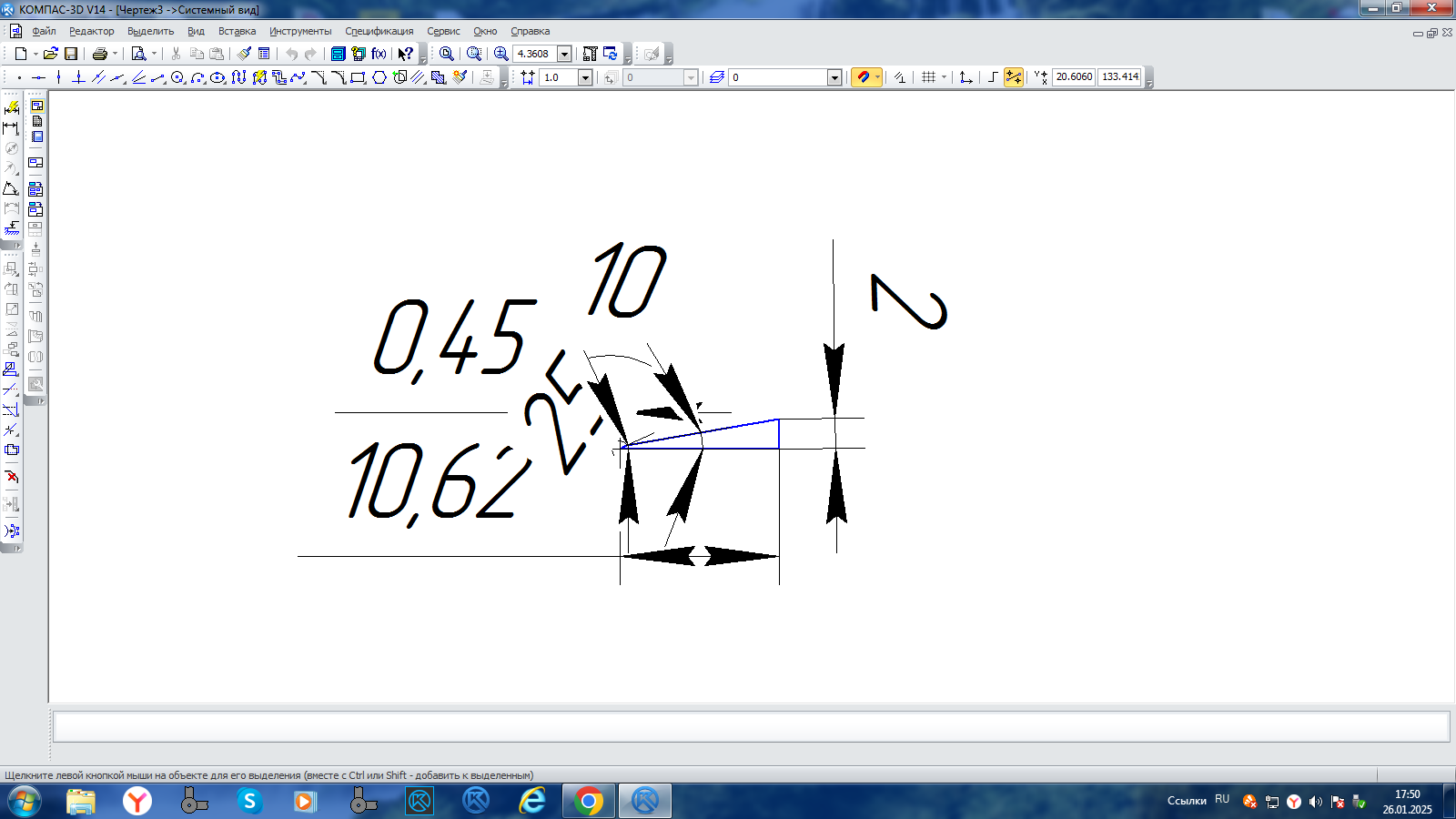Viewport: 1456px width, 819px height.
Task: Toggle the magnet snap mode button
Action: [x=863, y=77]
